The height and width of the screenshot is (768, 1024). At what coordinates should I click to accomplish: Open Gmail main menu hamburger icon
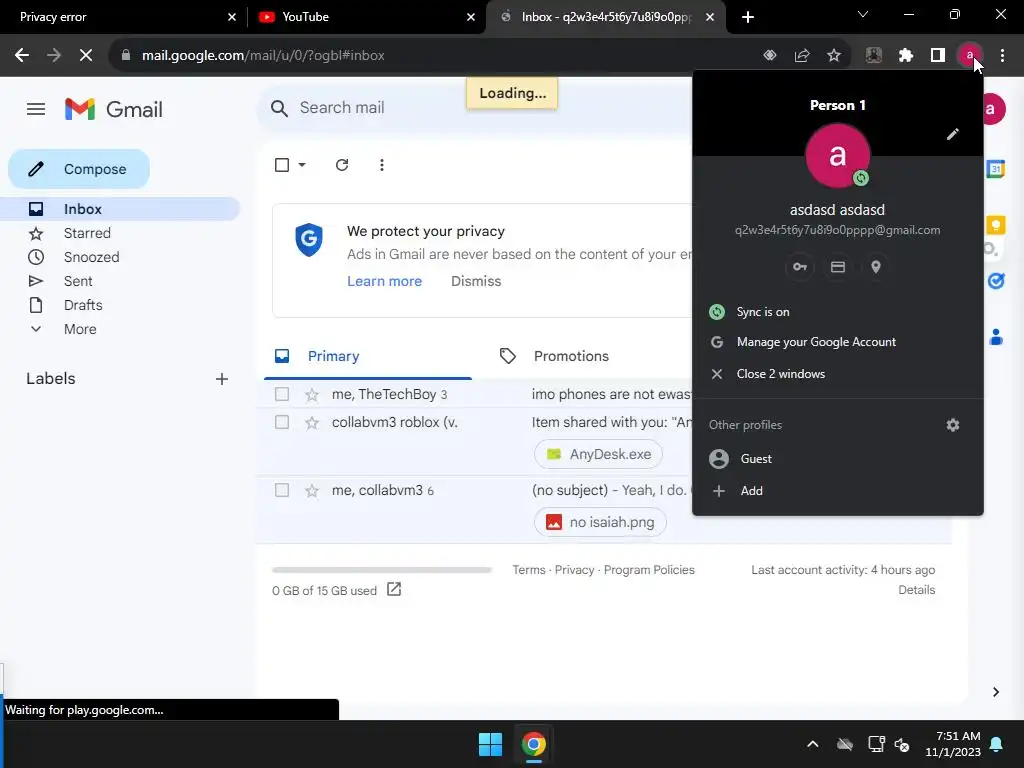(x=36, y=109)
